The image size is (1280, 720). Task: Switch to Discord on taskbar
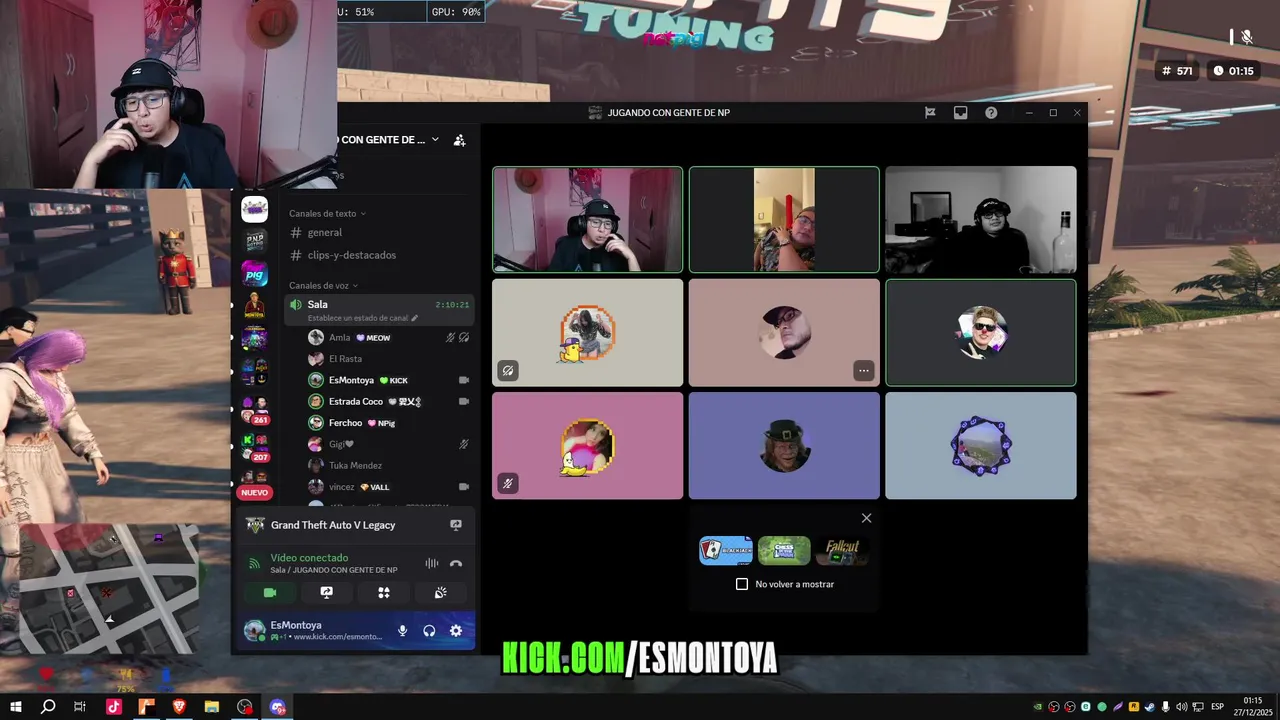tap(278, 707)
